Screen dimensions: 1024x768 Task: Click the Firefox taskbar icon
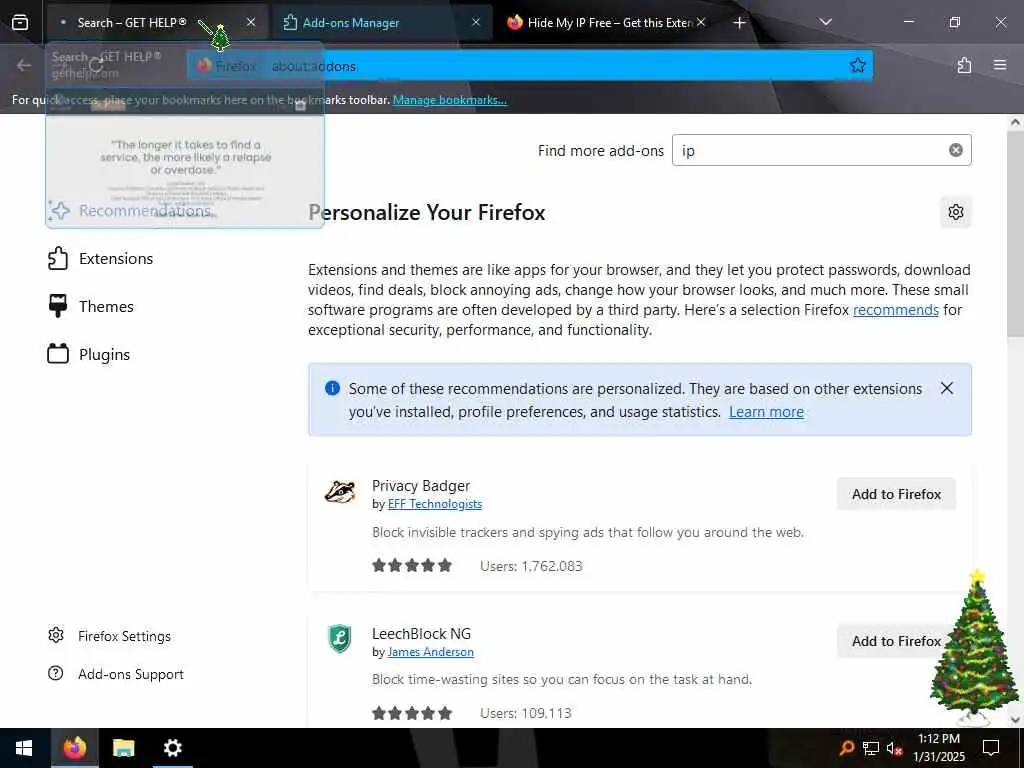[x=74, y=748]
